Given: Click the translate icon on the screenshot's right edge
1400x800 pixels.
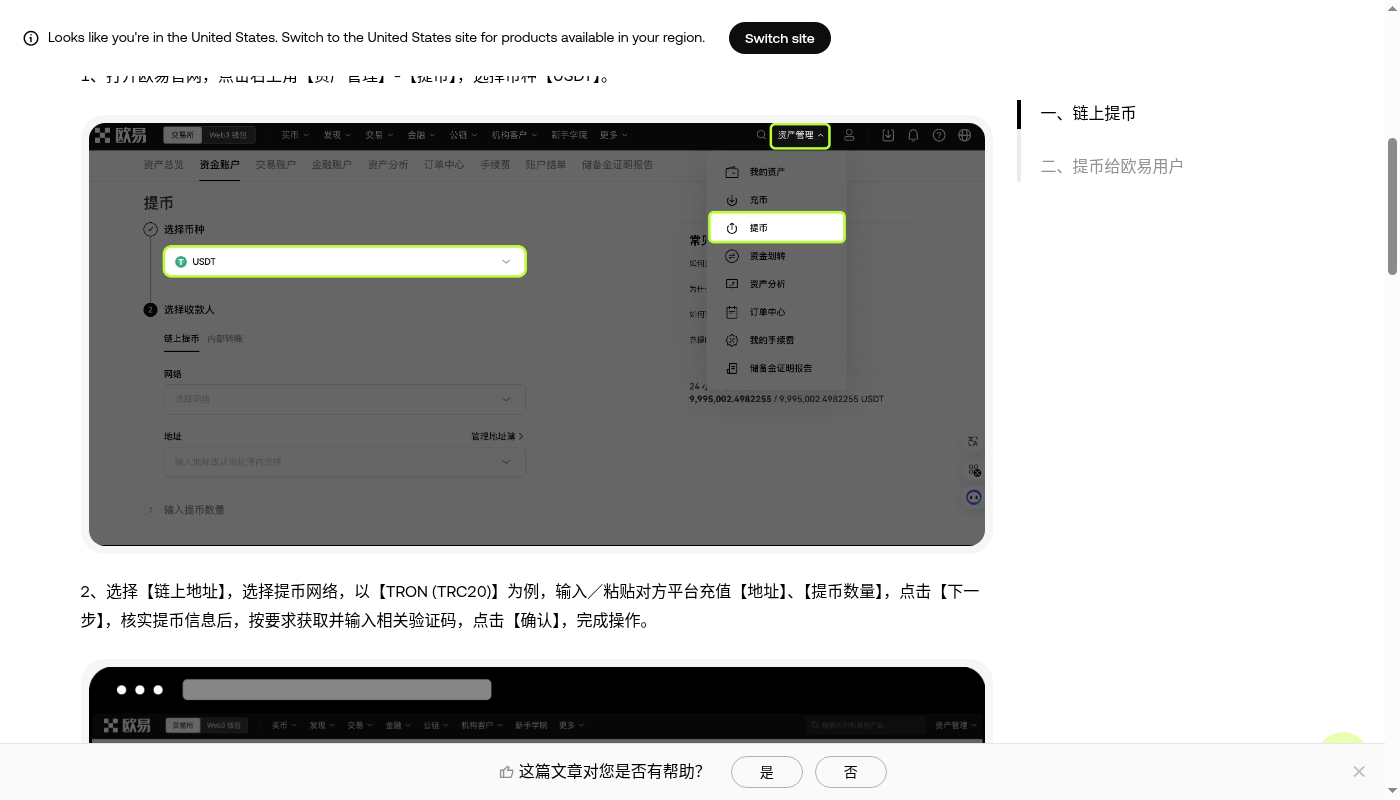Looking at the screenshot, I should point(973,441).
